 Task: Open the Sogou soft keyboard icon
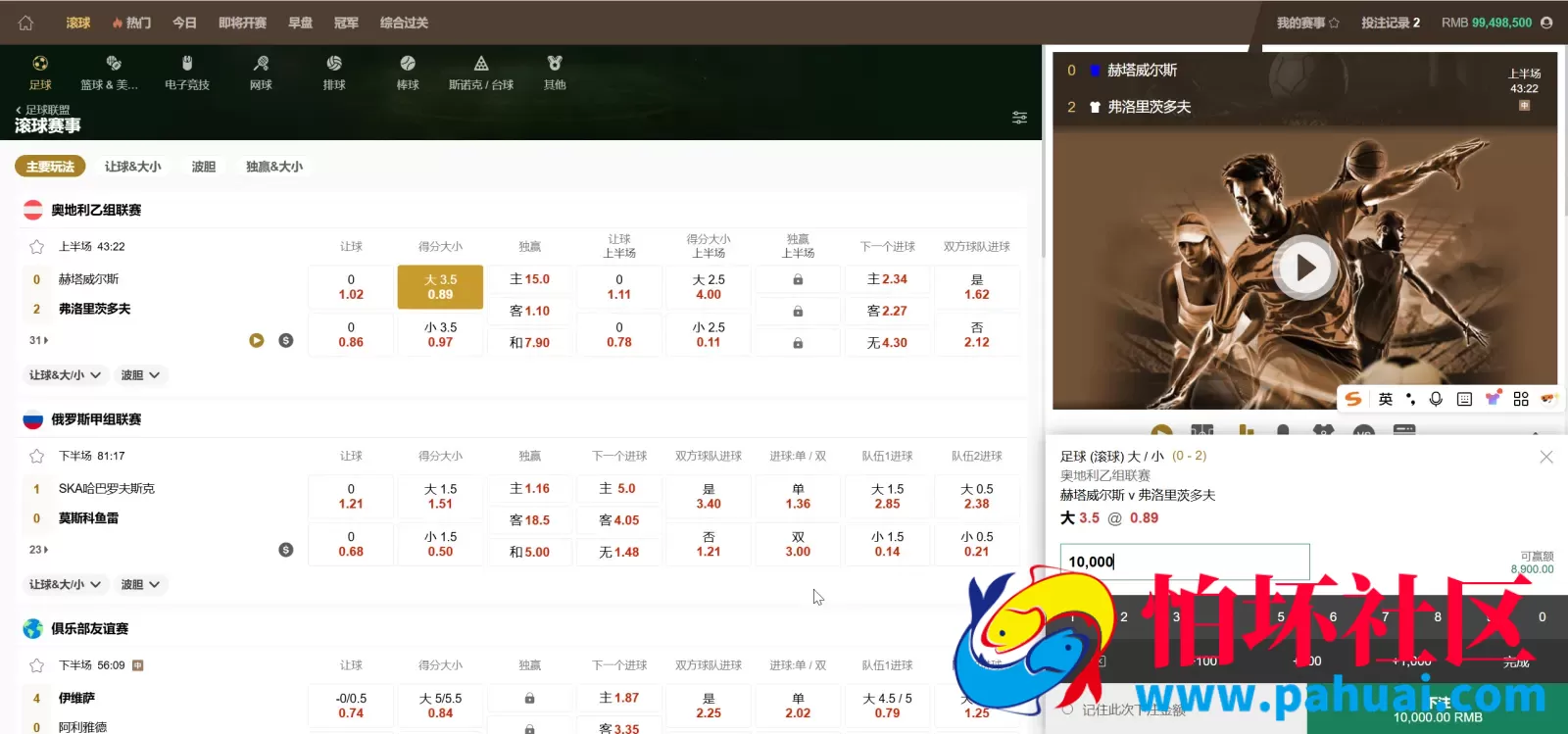click(1464, 399)
